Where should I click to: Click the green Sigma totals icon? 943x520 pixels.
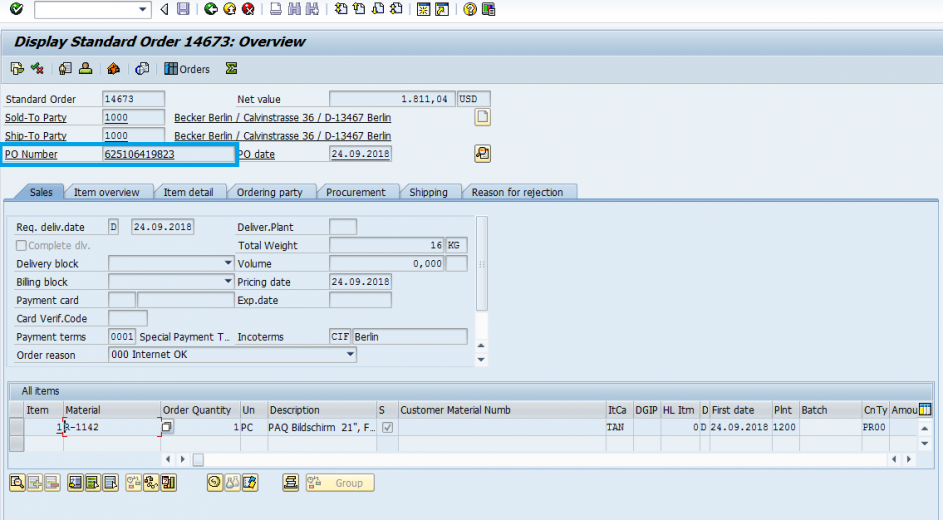[x=231, y=69]
